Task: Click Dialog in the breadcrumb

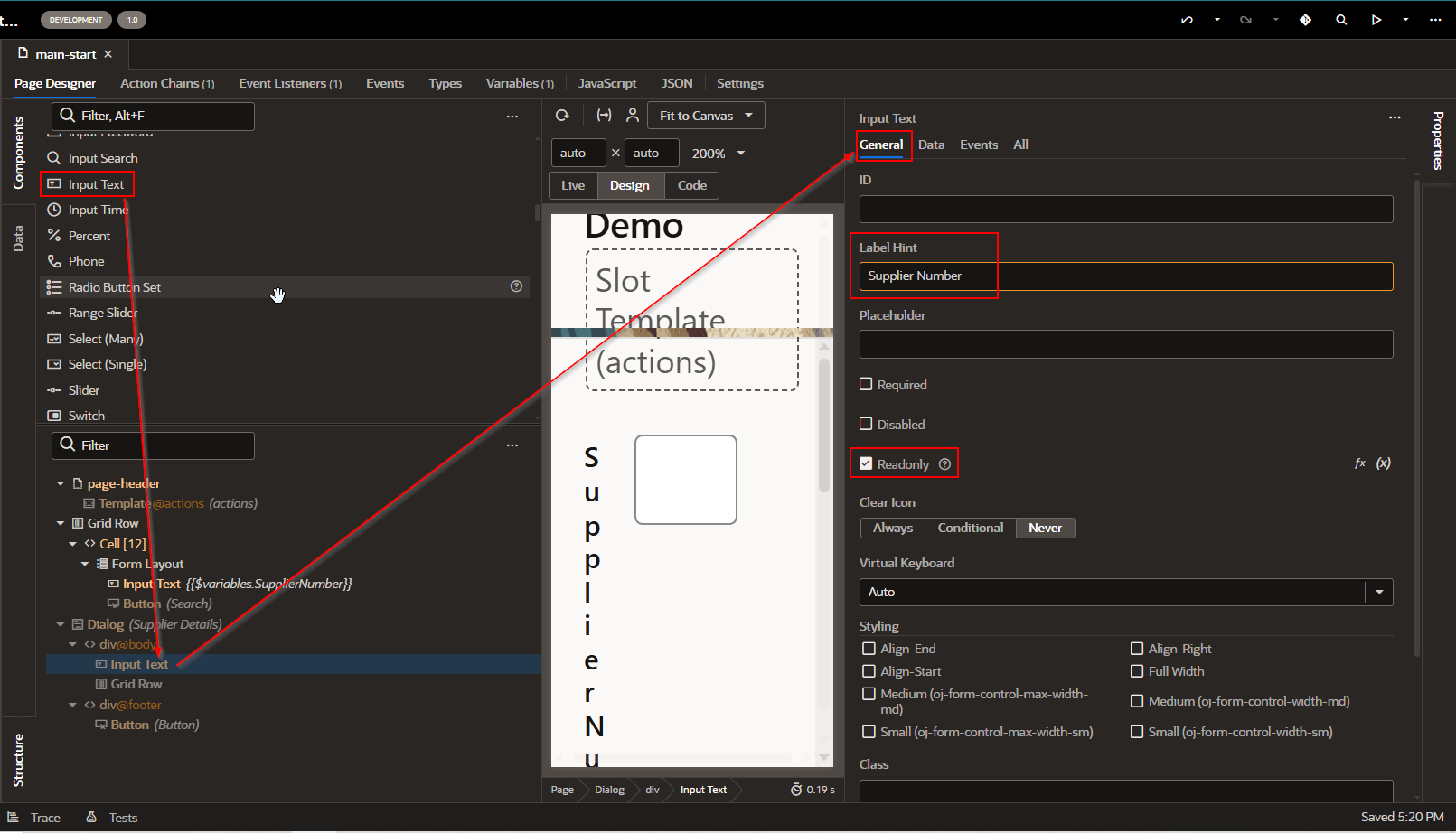Action: [x=609, y=790]
